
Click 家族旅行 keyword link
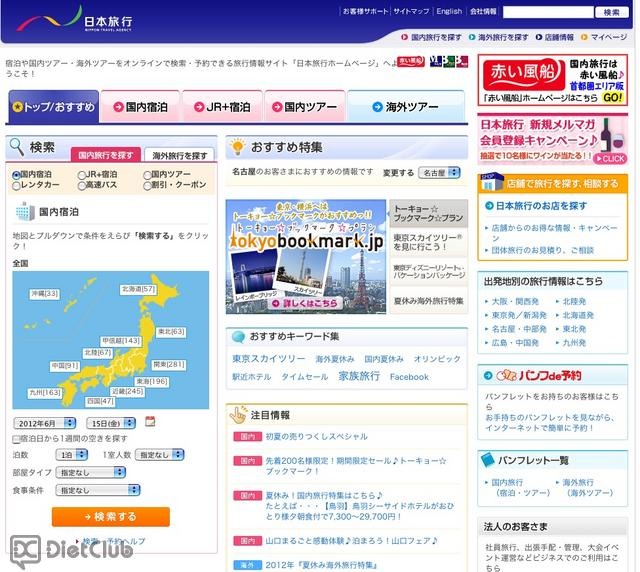click(x=359, y=376)
